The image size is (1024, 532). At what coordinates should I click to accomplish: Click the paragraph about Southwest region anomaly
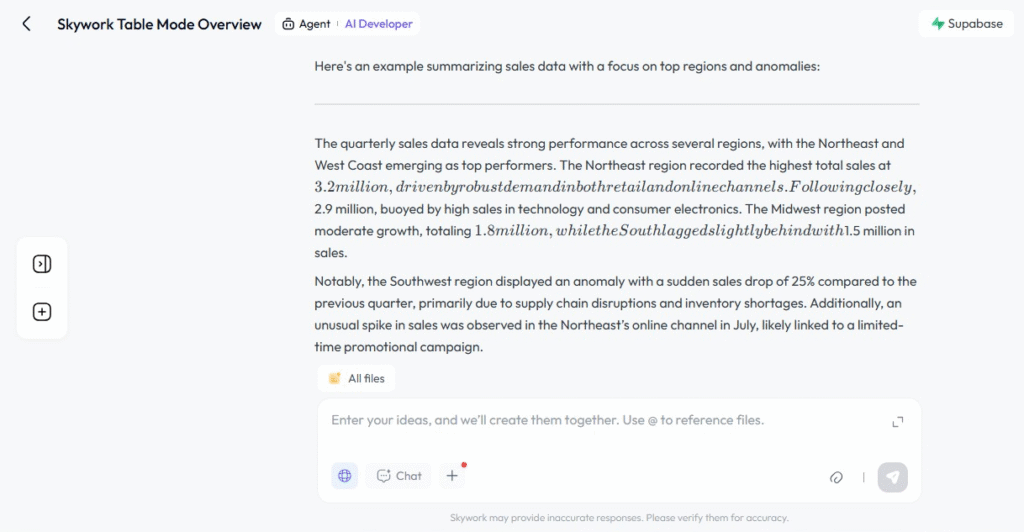pos(616,314)
